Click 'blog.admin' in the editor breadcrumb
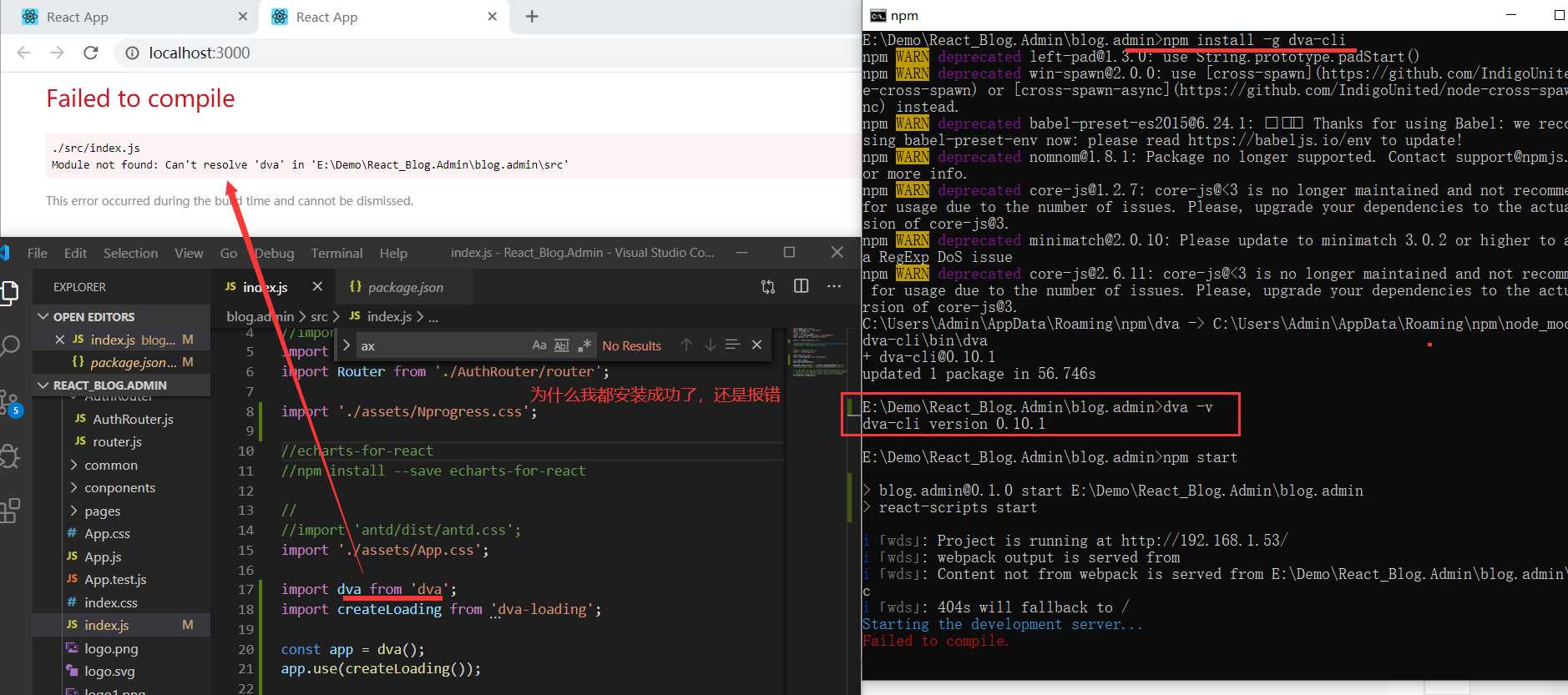Screen dimensions: 1568x695 pyautogui.click(x=260, y=317)
